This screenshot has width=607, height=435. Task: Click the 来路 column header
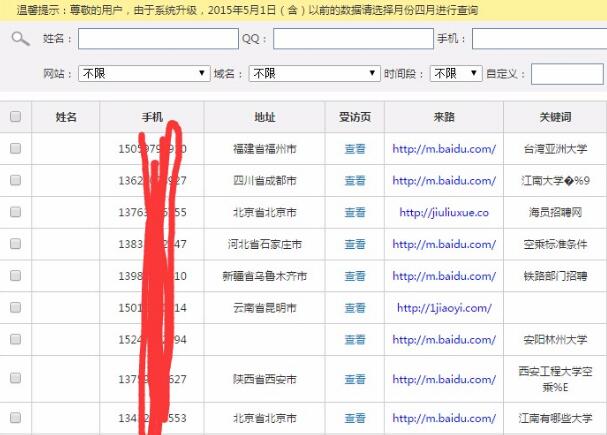444,117
